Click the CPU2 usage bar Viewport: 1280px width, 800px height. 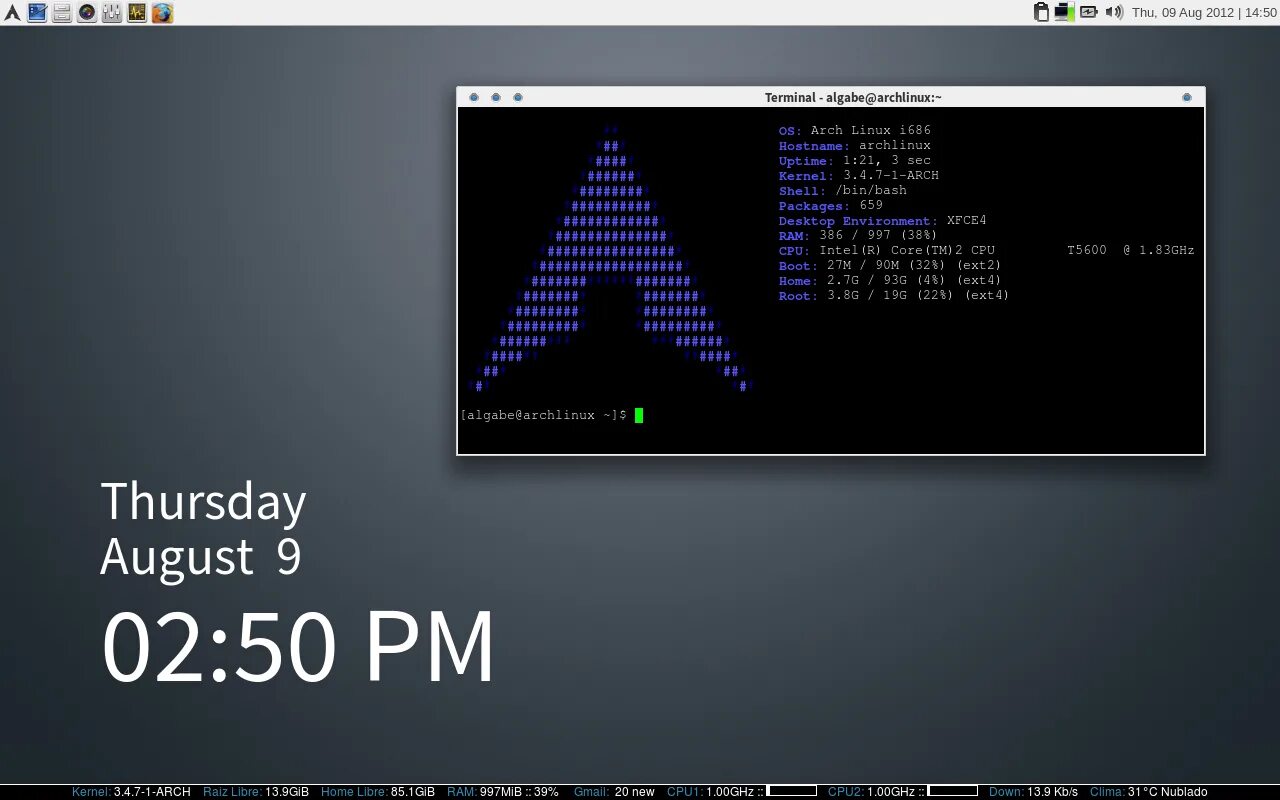[x=953, y=791]
